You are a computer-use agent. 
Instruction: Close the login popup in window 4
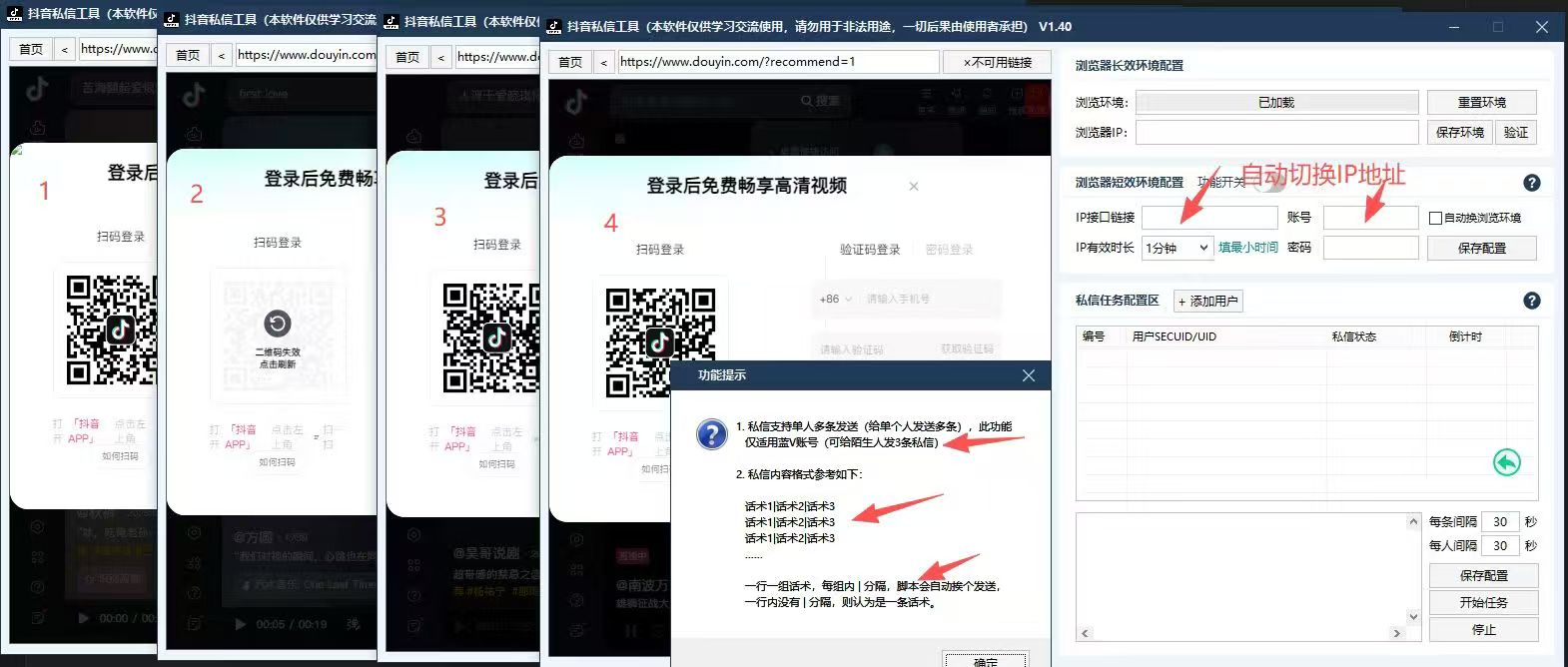tap(913, 187)
